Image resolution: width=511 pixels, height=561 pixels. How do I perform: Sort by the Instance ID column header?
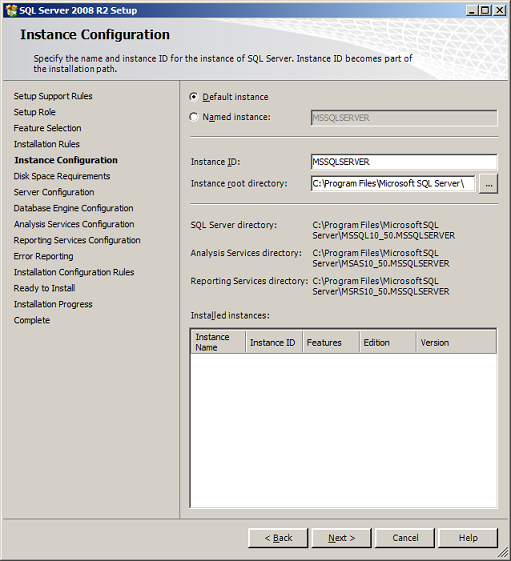pos(274,342)
